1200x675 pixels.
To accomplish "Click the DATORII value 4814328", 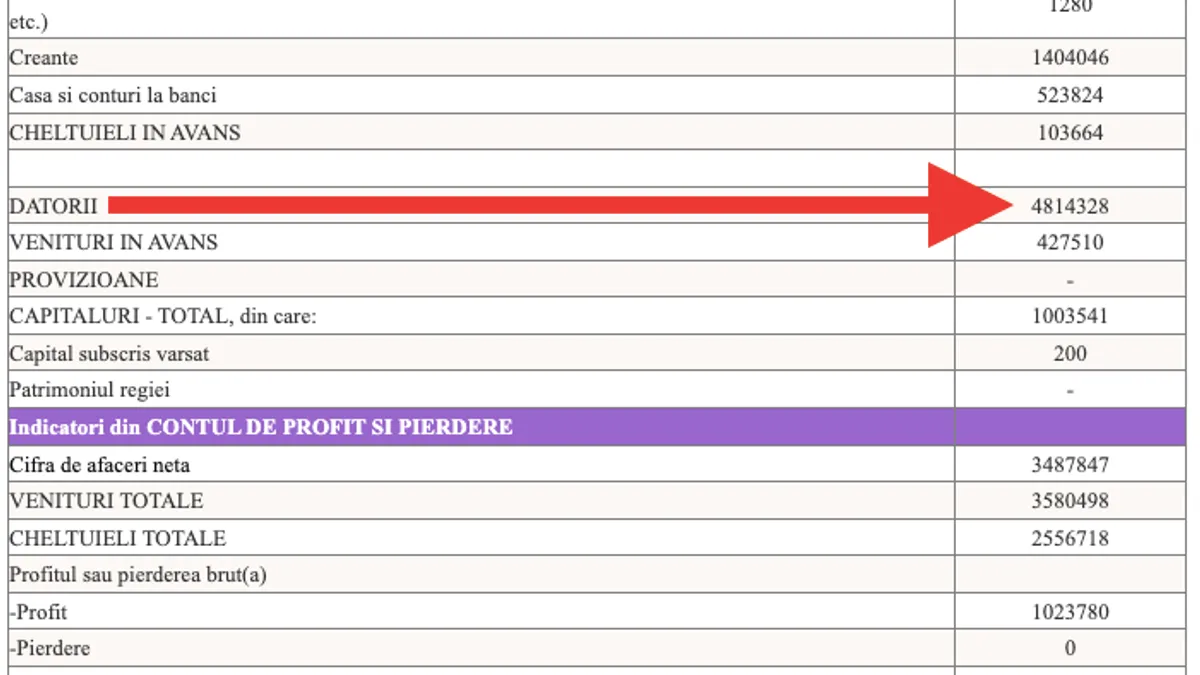I will 1069,206.
